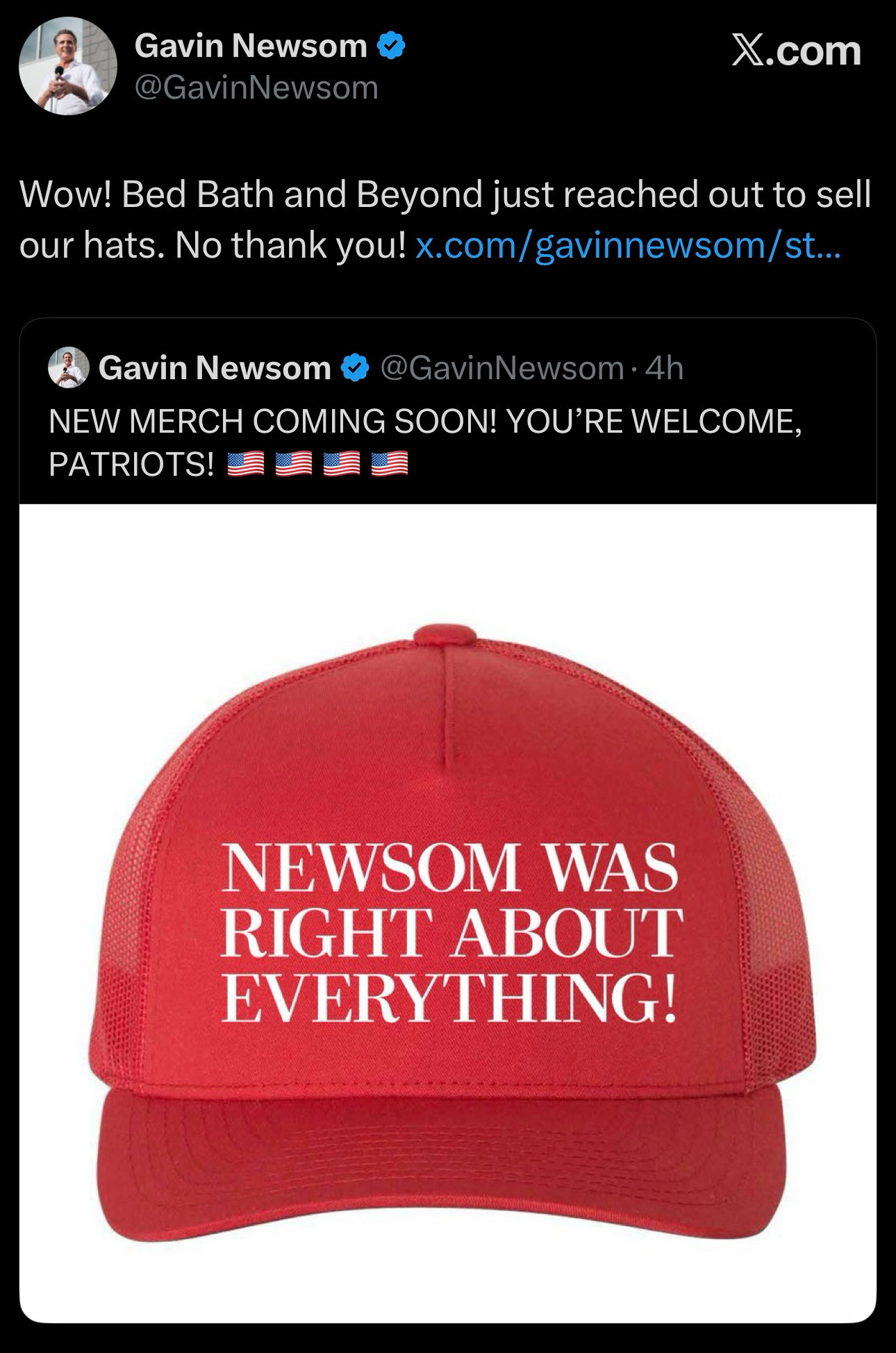Image resolution: width=896 pixels, height=1353 pixels.
Task: Open the red hat image
Action: 448,913
